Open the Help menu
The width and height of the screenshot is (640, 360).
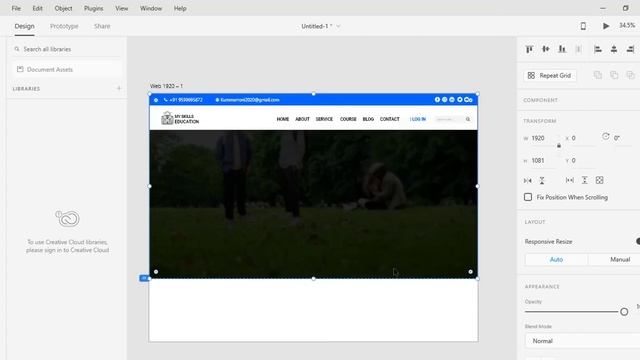[180, 8]
